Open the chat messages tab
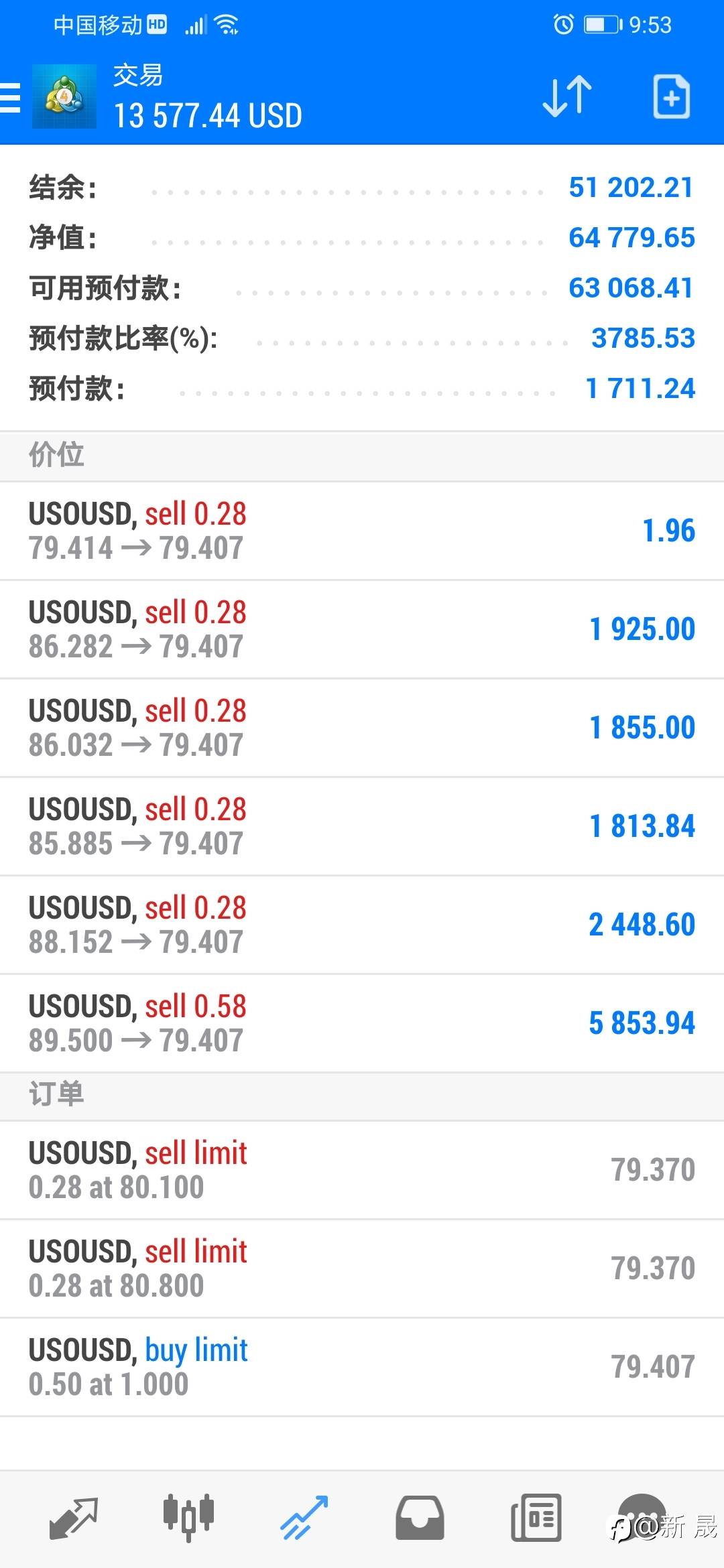Viewport: 724px width, 1568px height. (642, 1517)
